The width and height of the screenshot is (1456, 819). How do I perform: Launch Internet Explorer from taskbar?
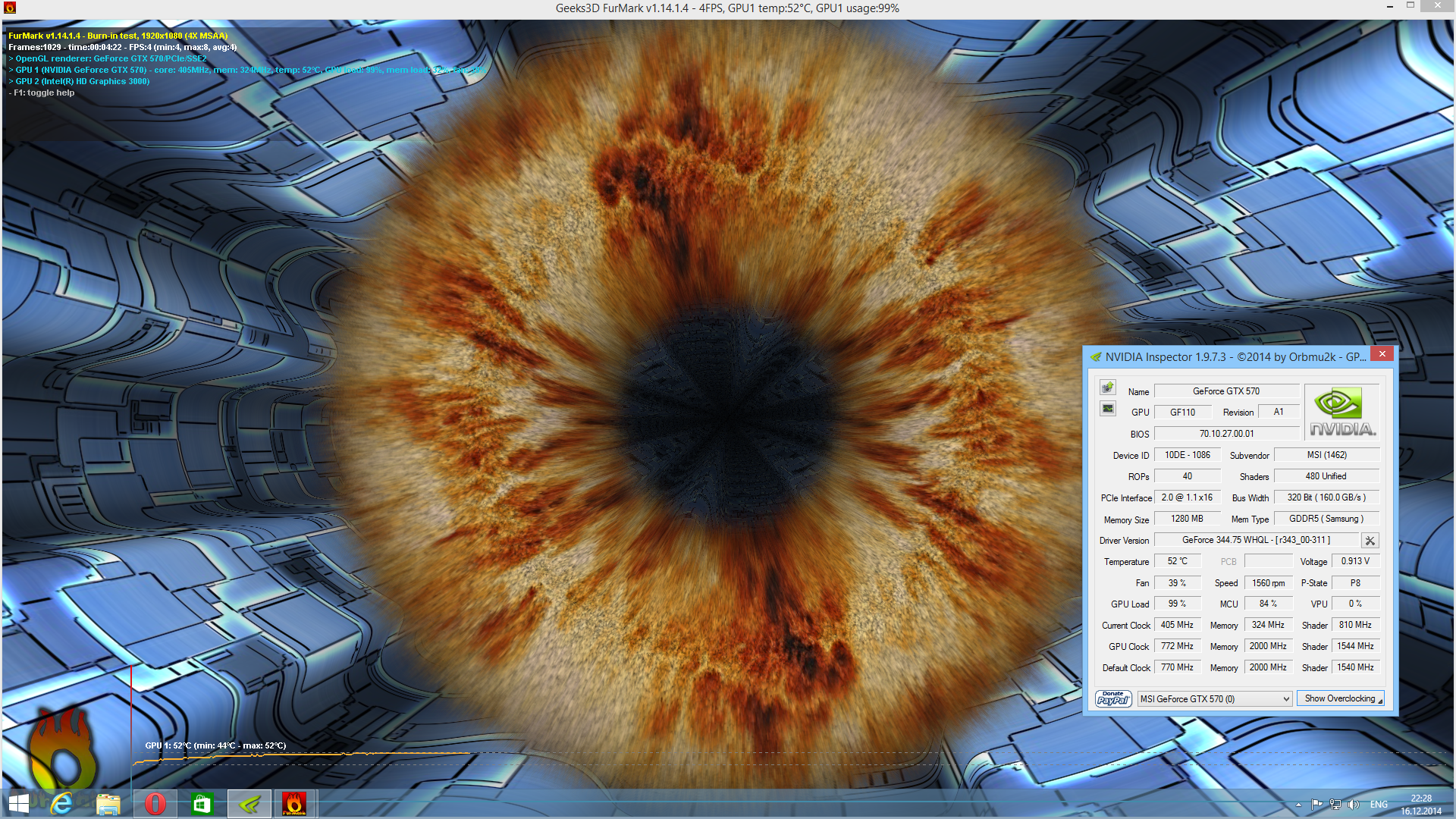pos(62,804)
